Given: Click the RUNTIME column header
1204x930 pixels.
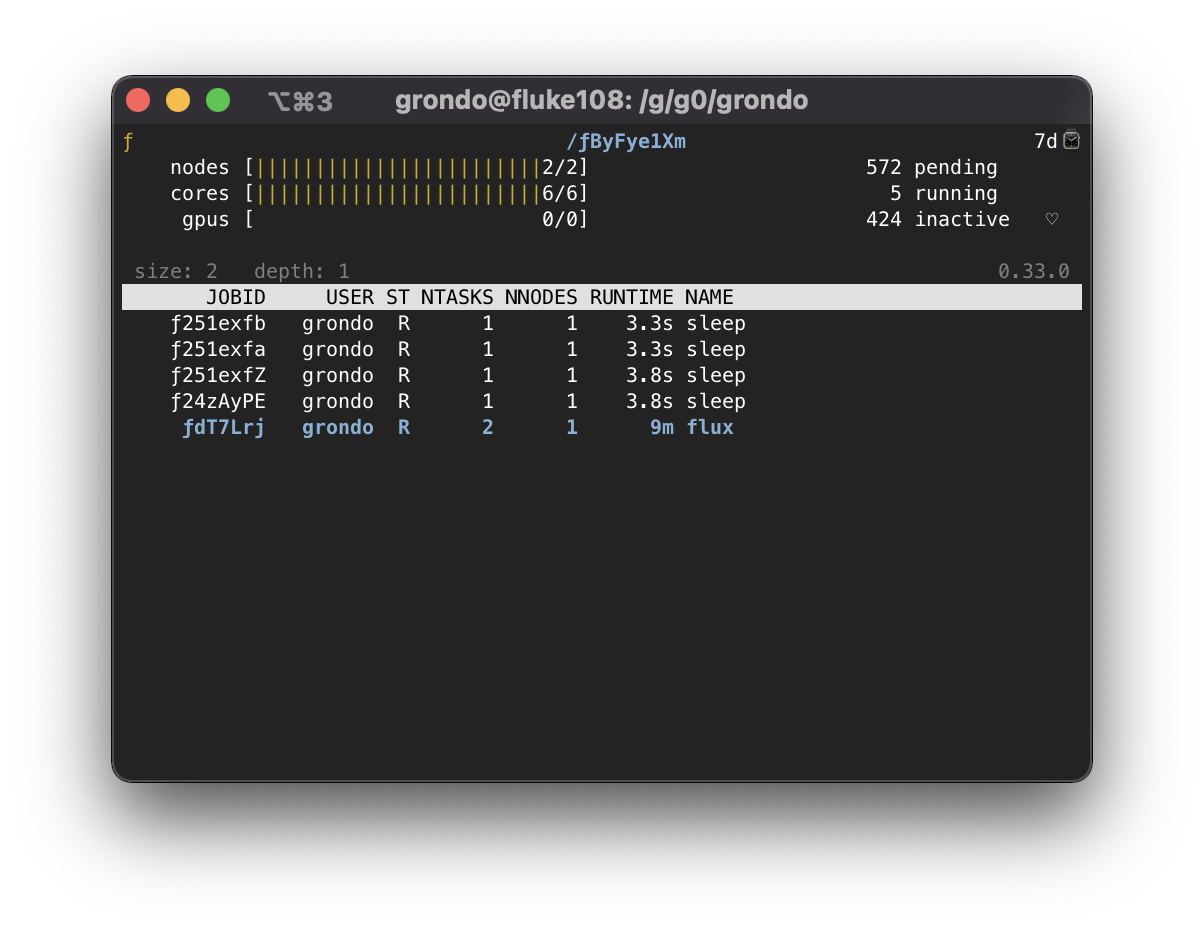Looking at the screenshot, I should pos(632,297).
